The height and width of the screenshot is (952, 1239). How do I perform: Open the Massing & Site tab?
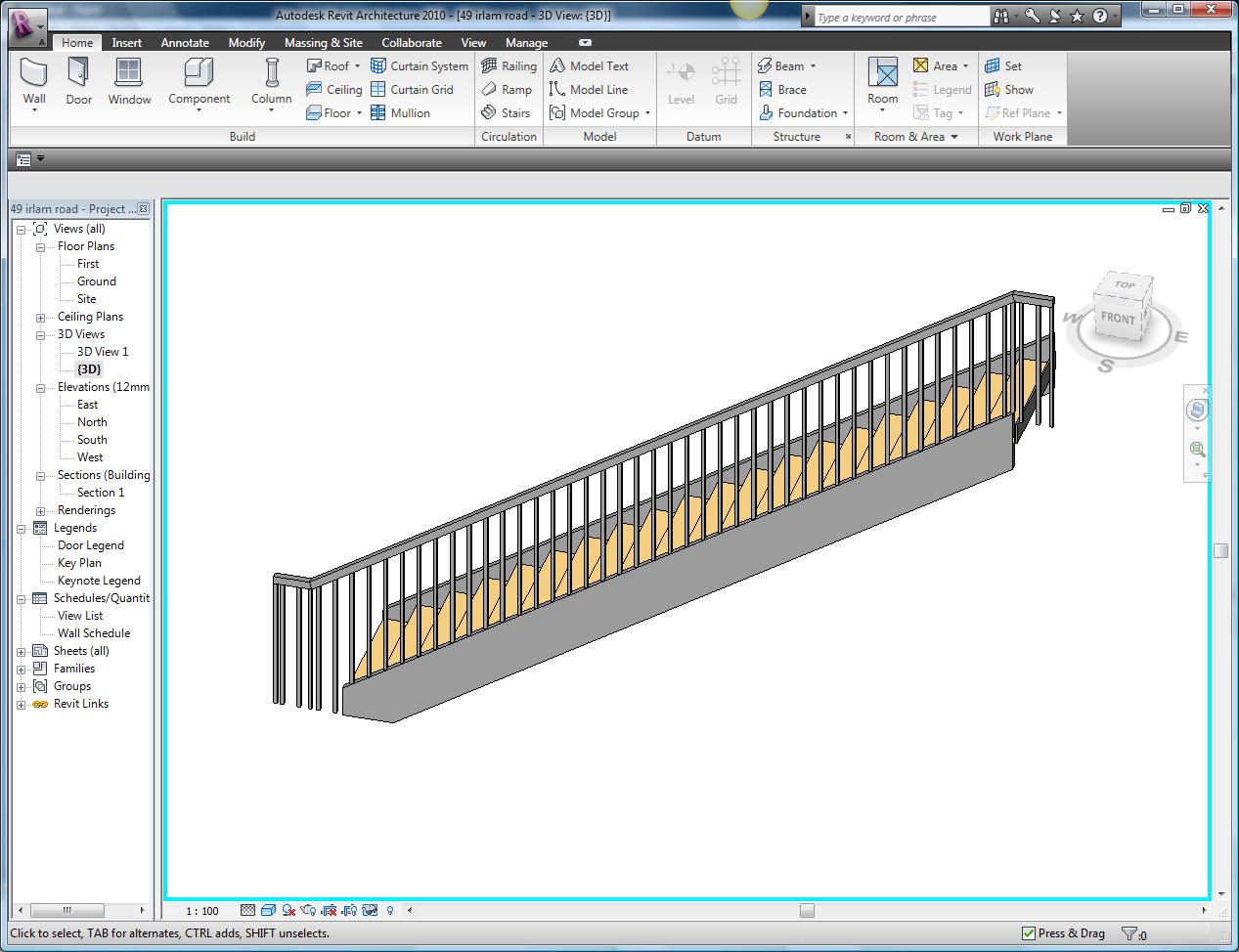[x=323, y=43]
